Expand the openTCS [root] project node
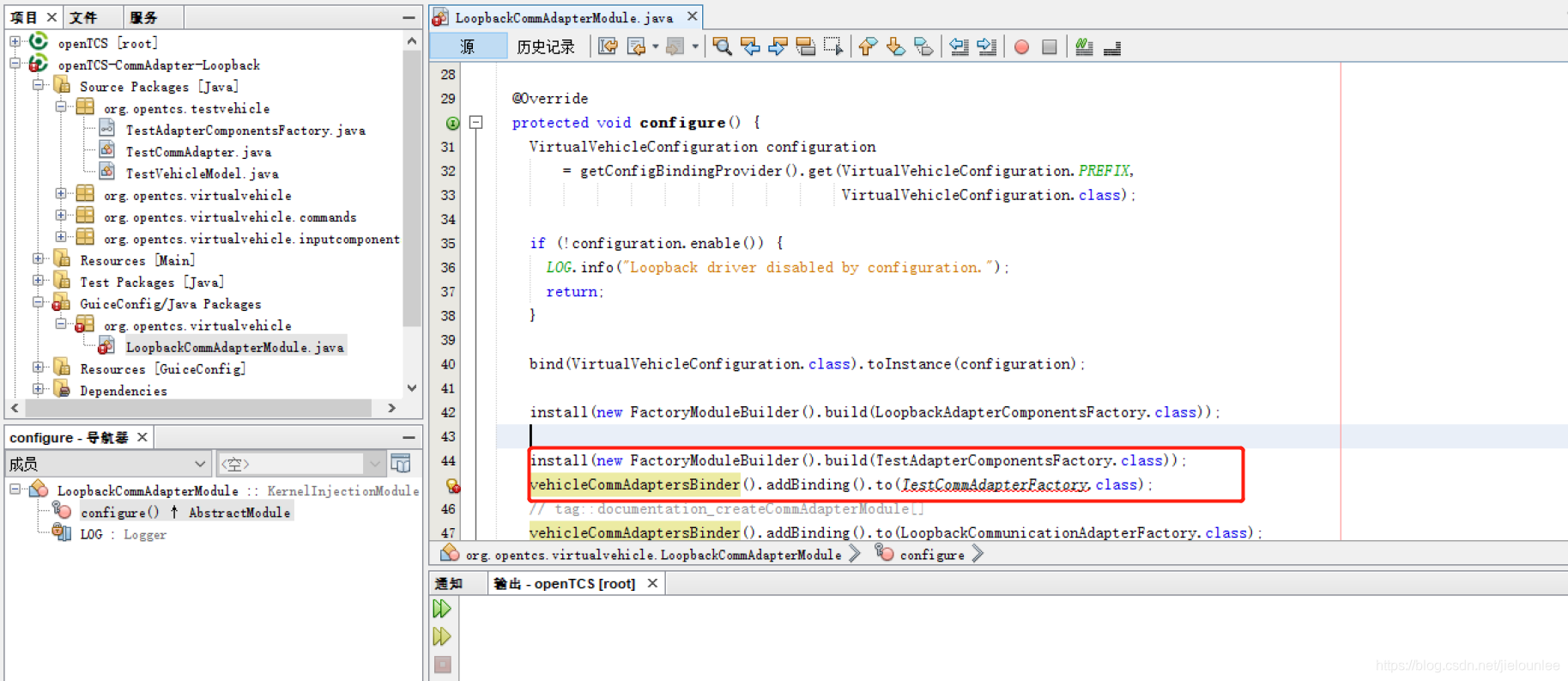The height and width of the screenshot is (681, 1568). pyautogui.click(x=15, y=41)
